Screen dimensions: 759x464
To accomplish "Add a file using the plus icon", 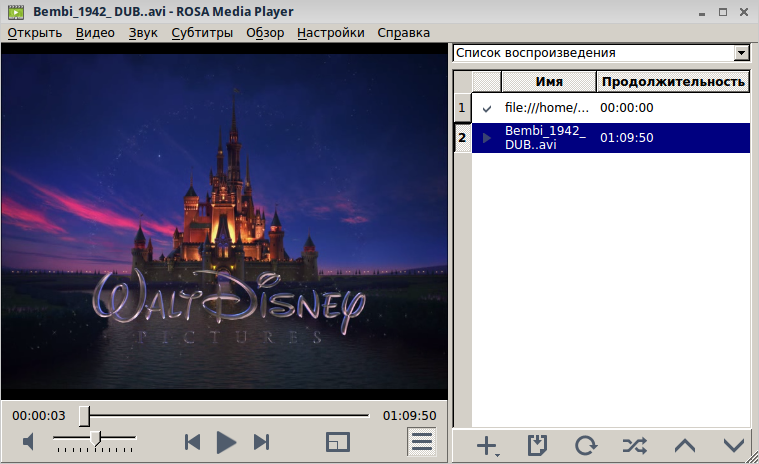I will point(487,446).
